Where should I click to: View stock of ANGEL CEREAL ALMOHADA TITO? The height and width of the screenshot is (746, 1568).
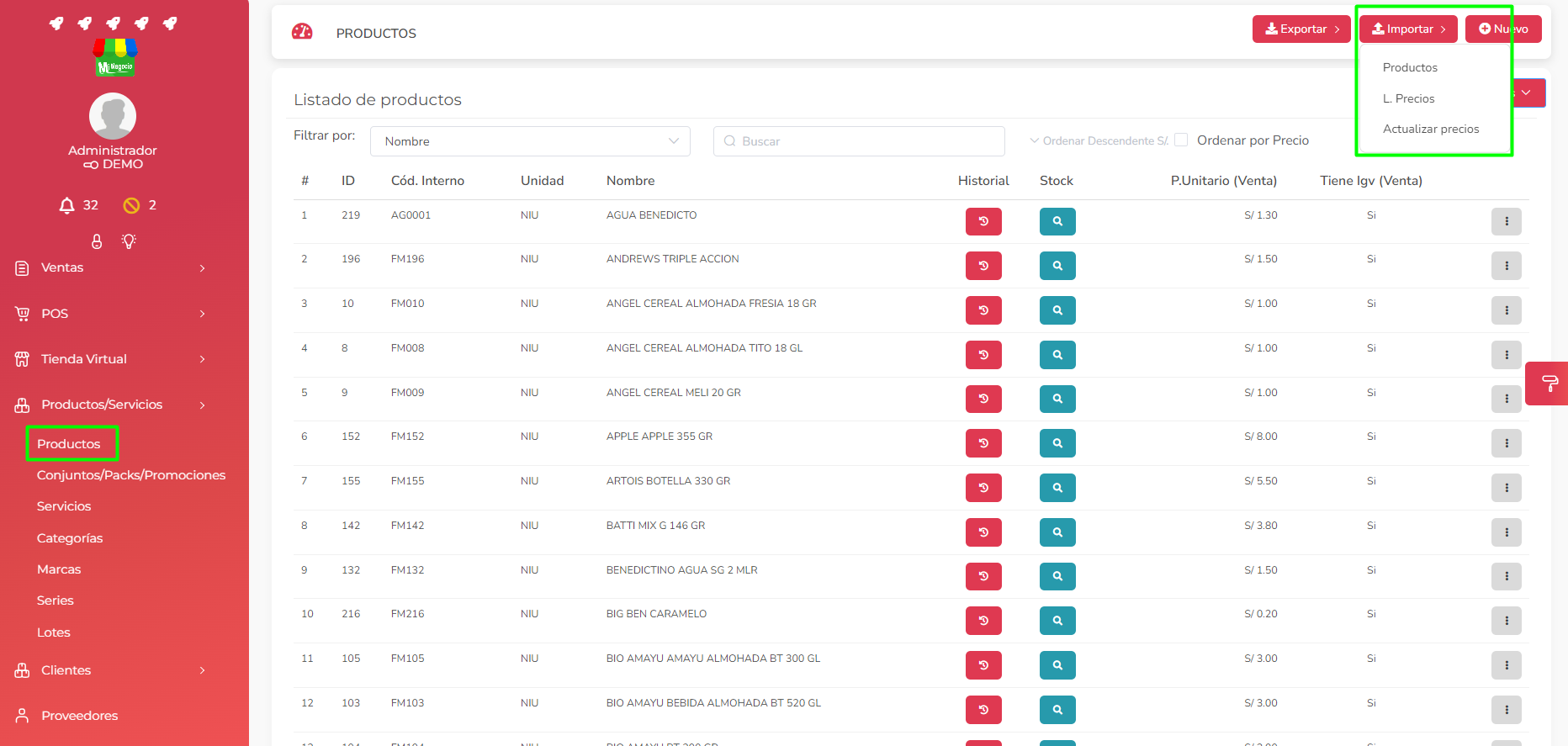pos(1057,355)
